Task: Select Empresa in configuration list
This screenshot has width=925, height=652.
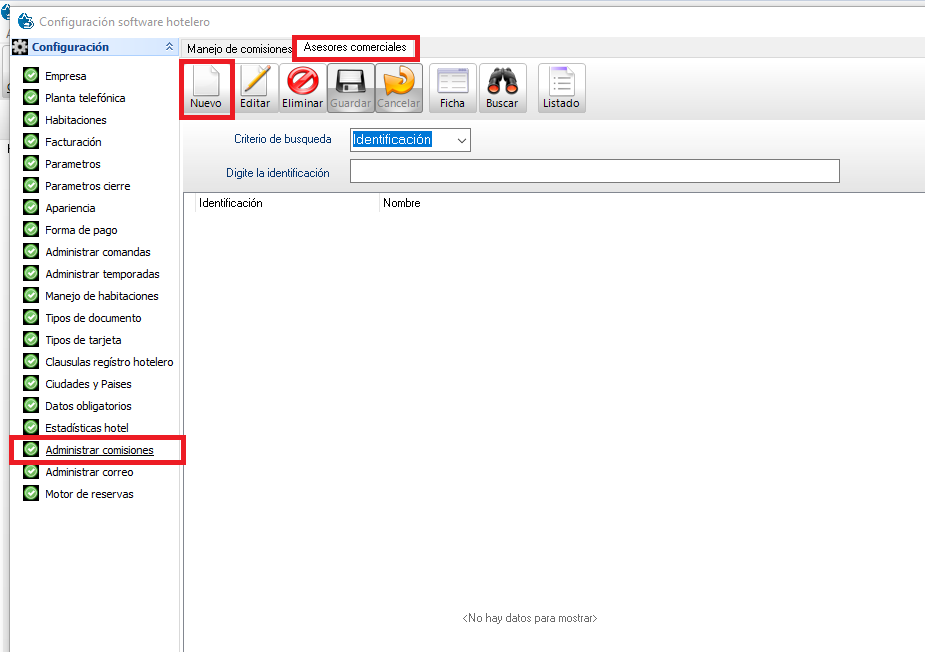Action: point(65,76)
